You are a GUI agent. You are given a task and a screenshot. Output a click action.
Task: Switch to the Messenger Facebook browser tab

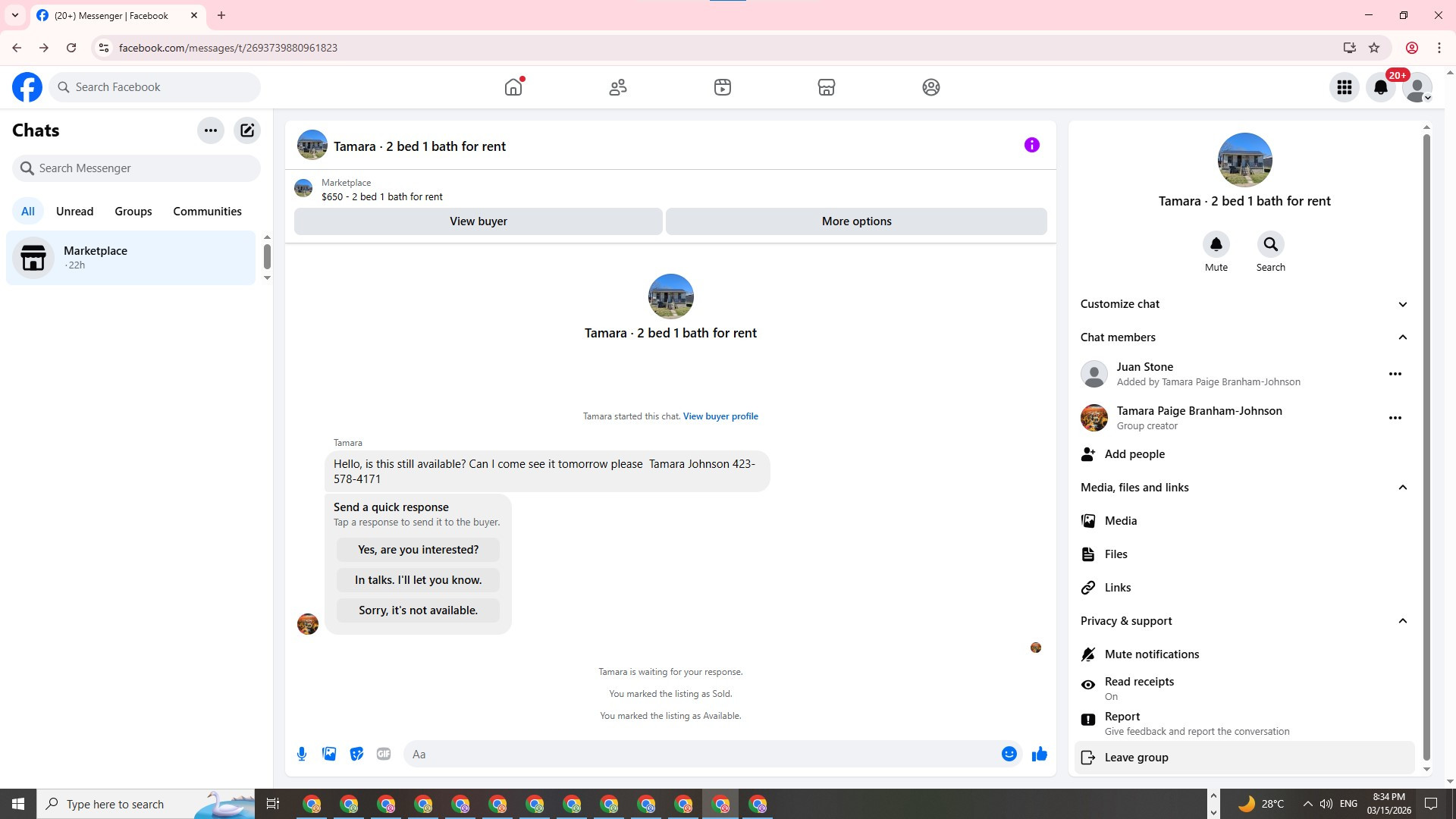pos(118,15)
